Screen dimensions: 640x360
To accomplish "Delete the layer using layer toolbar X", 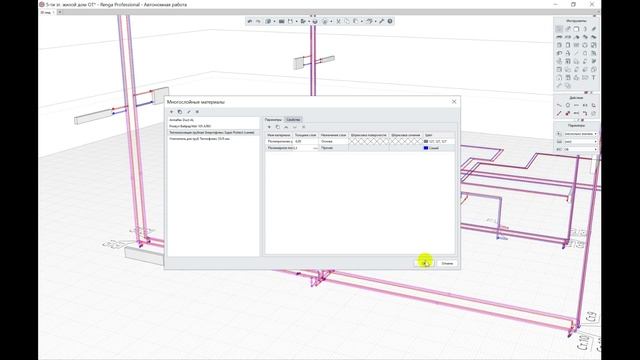I will tap(303, 127).
